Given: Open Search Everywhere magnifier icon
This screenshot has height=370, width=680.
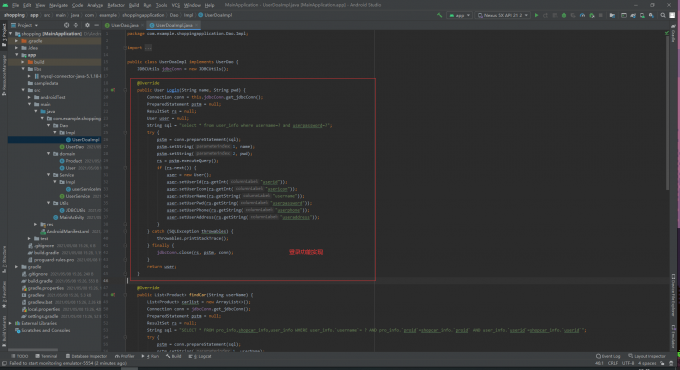Looking at the screenshot, I should (663, 15).
